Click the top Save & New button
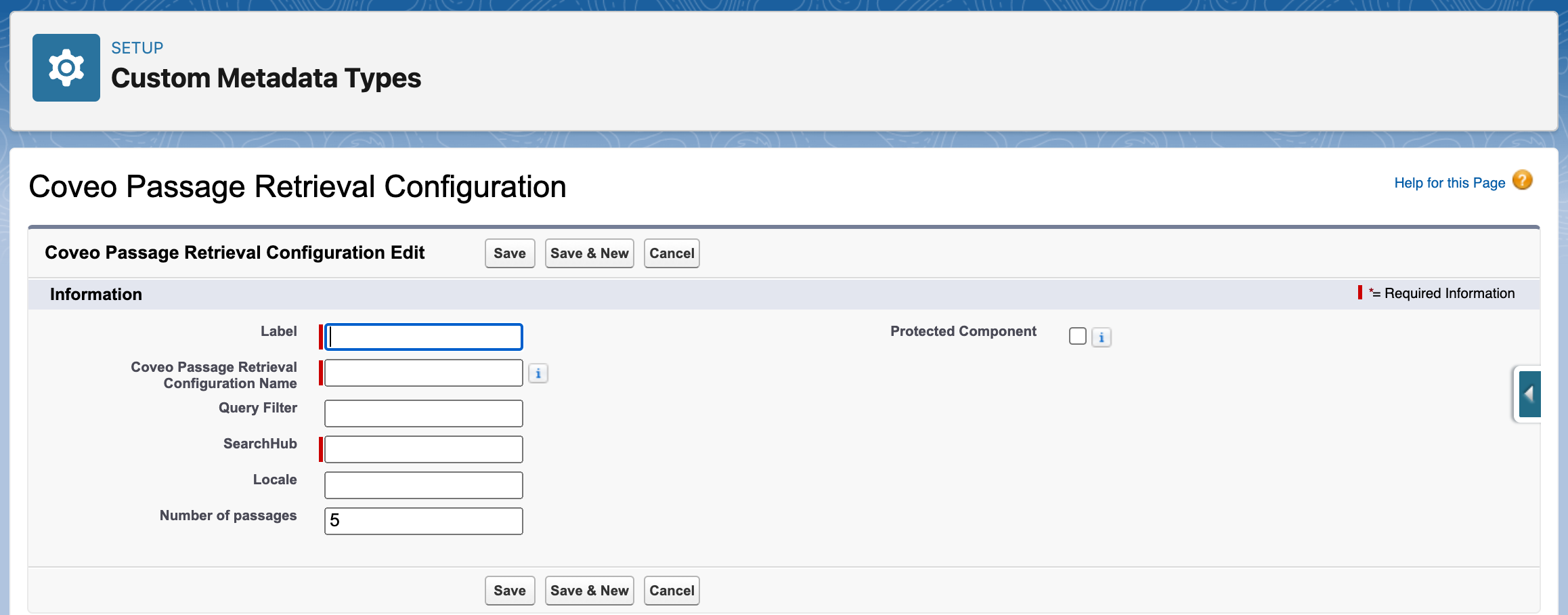This screenshot has height=615, width=1568. point(590,253)
